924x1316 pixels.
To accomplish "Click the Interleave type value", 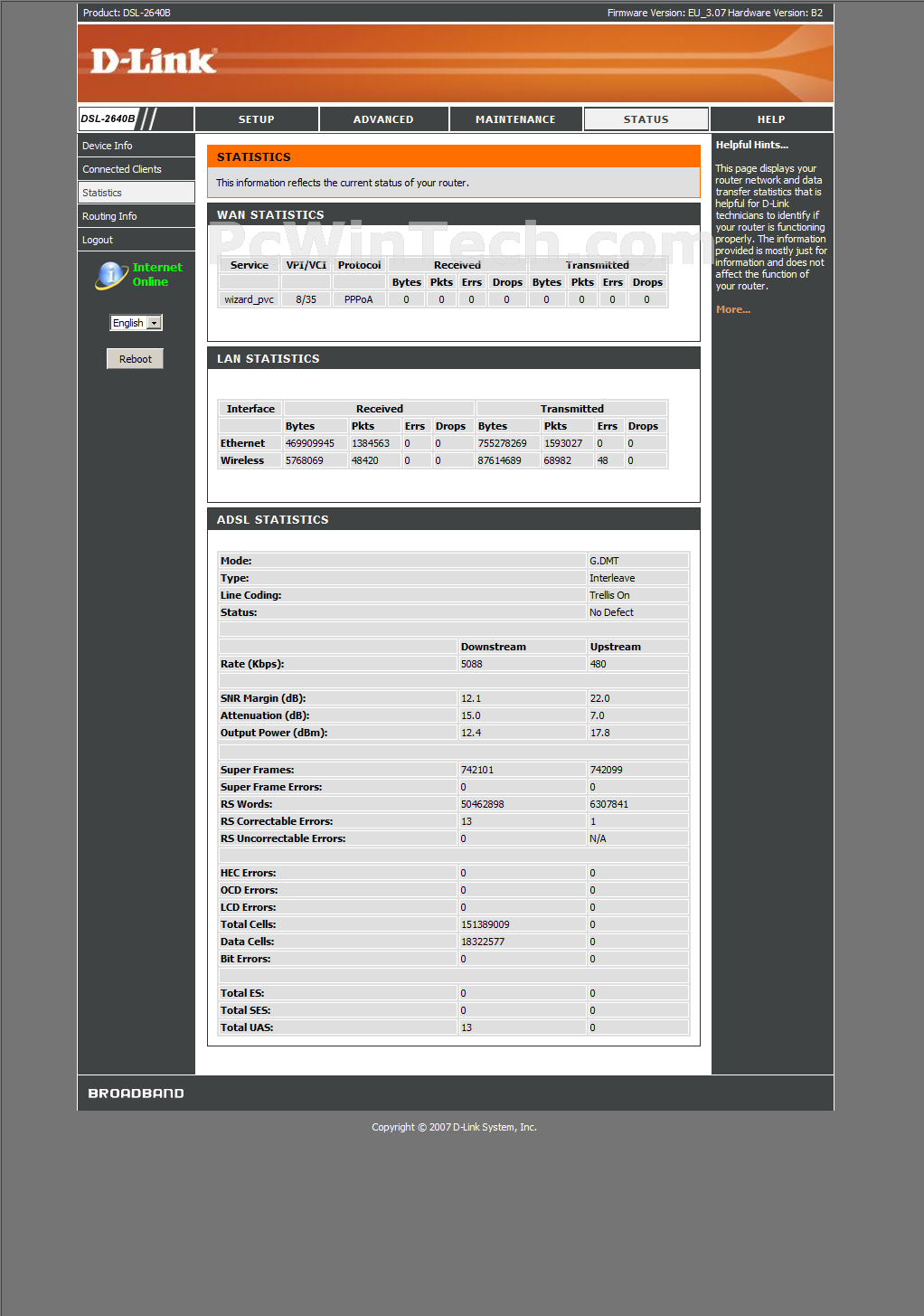I will pos(613,578).
